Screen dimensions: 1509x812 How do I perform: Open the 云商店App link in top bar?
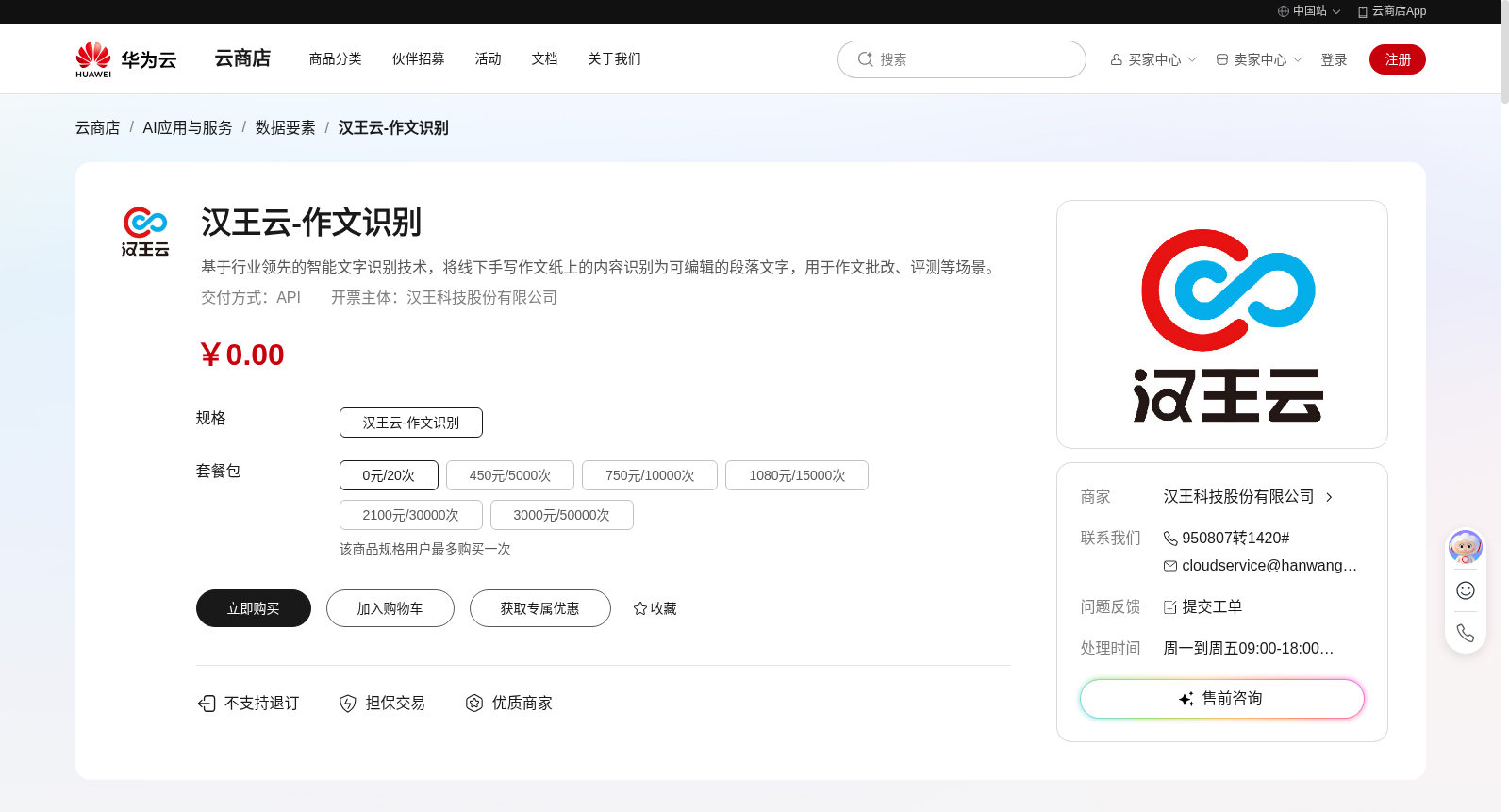1399,11
